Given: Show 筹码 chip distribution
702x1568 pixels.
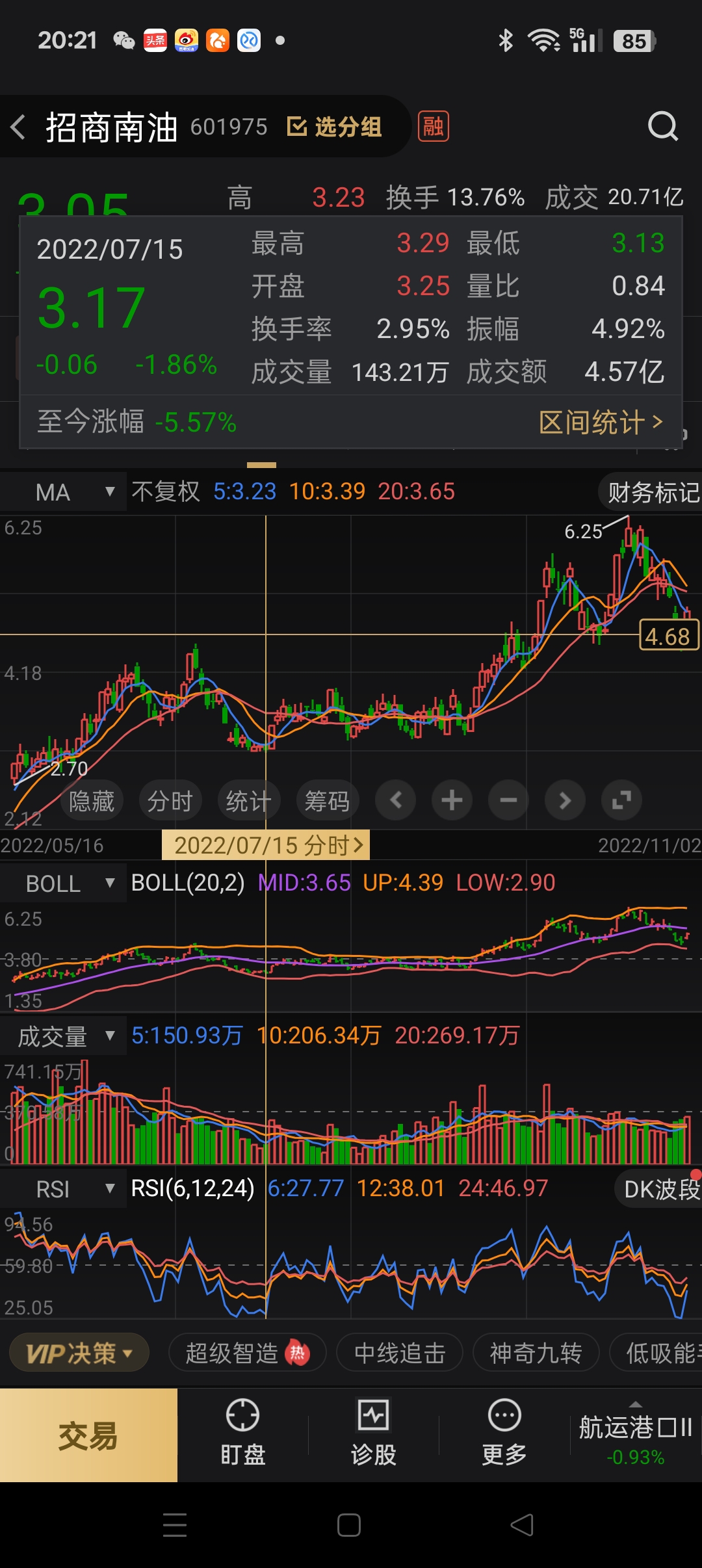Looking at the screenshot, I should 328,800.
